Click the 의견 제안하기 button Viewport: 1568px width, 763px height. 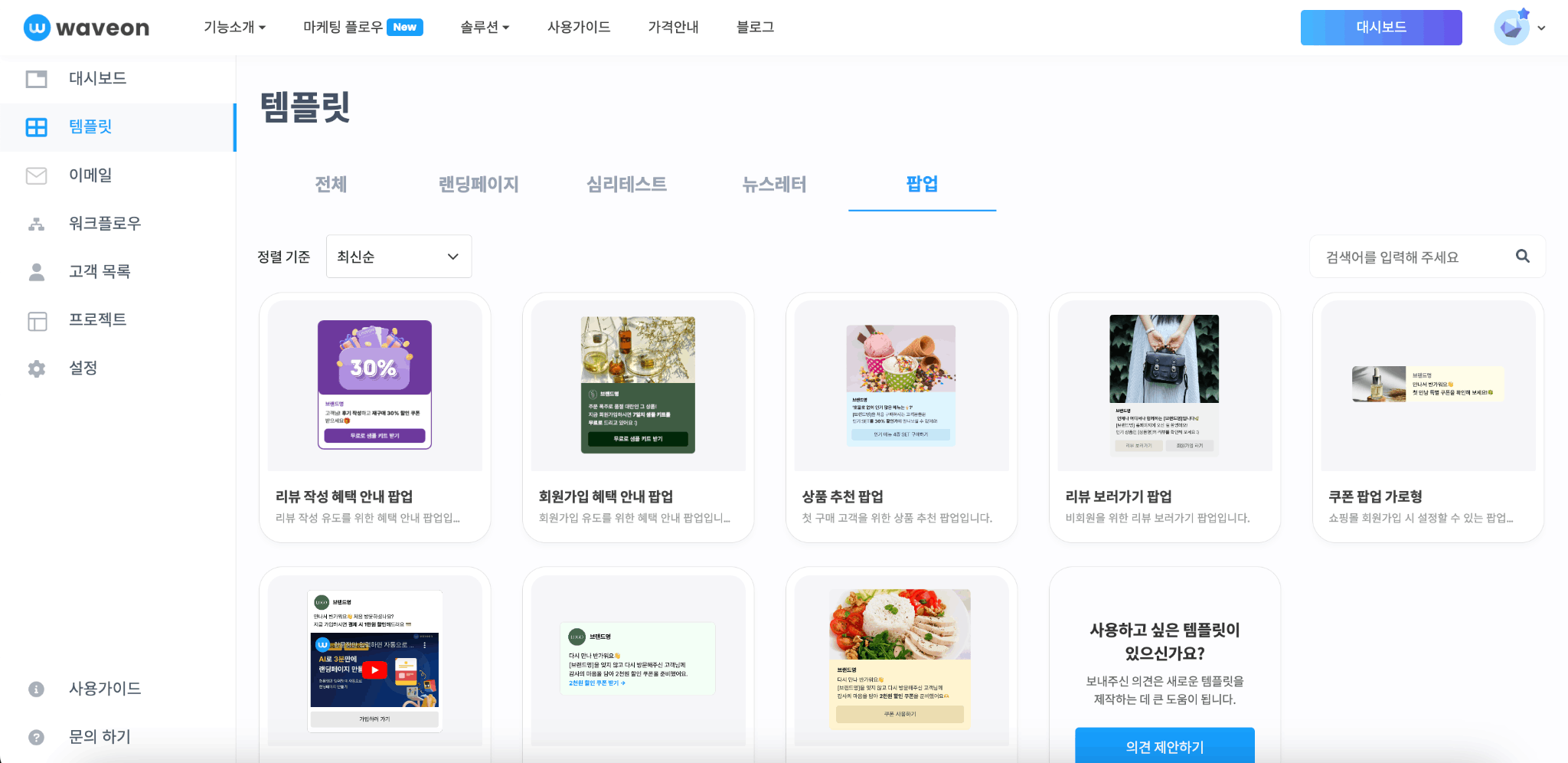[1164, 747]
